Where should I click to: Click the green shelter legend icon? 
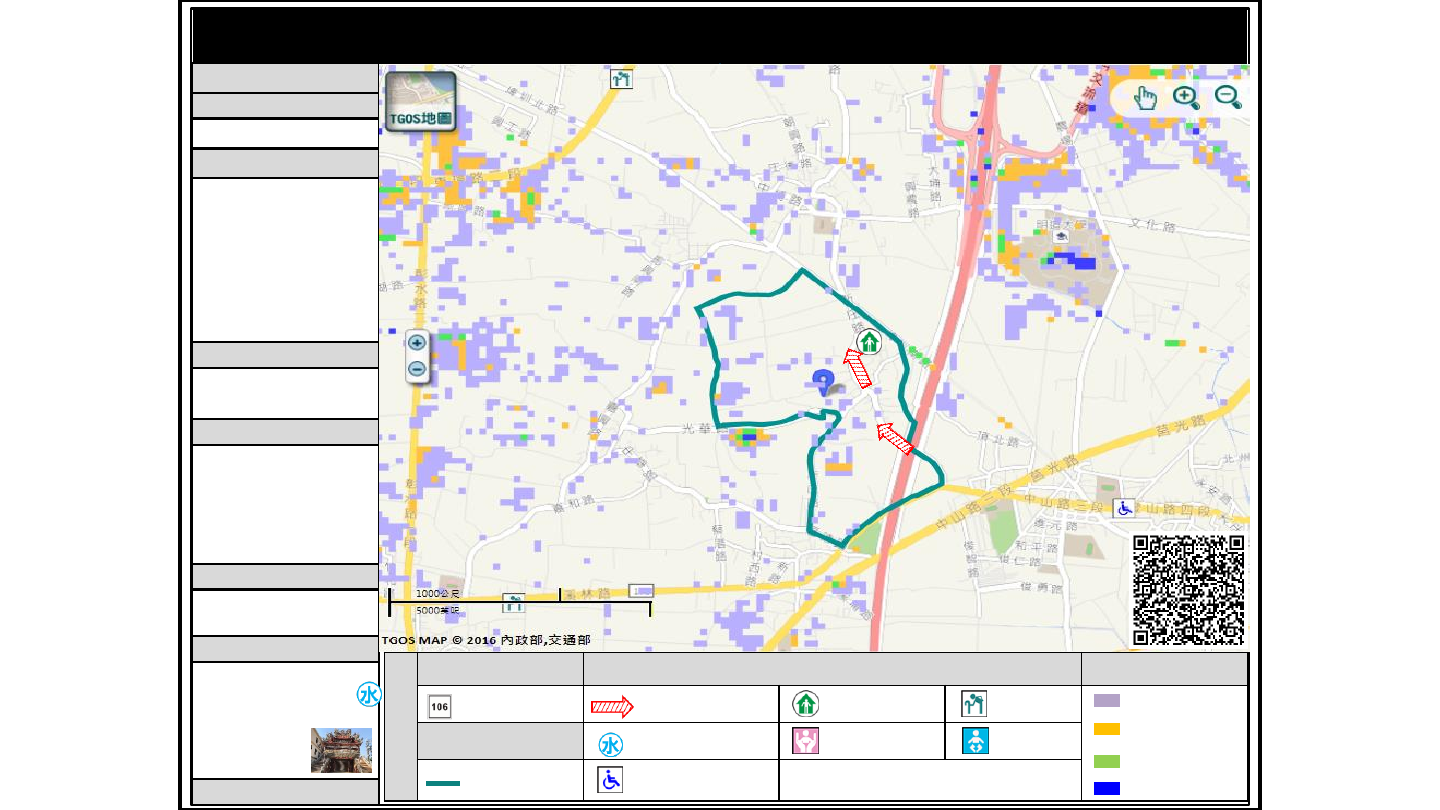coord(806,704)
